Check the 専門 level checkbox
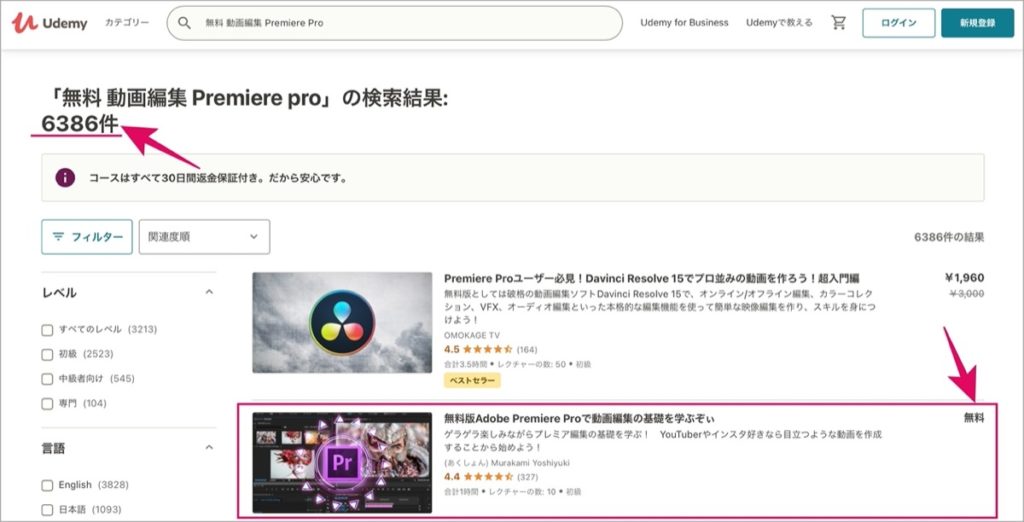This screenshot has height=522, width=1024. pos(47,404)
